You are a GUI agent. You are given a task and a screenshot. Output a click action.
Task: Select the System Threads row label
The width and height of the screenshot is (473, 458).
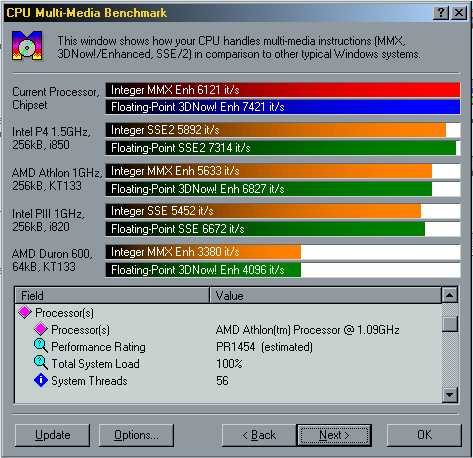click(x=89, y=381)
